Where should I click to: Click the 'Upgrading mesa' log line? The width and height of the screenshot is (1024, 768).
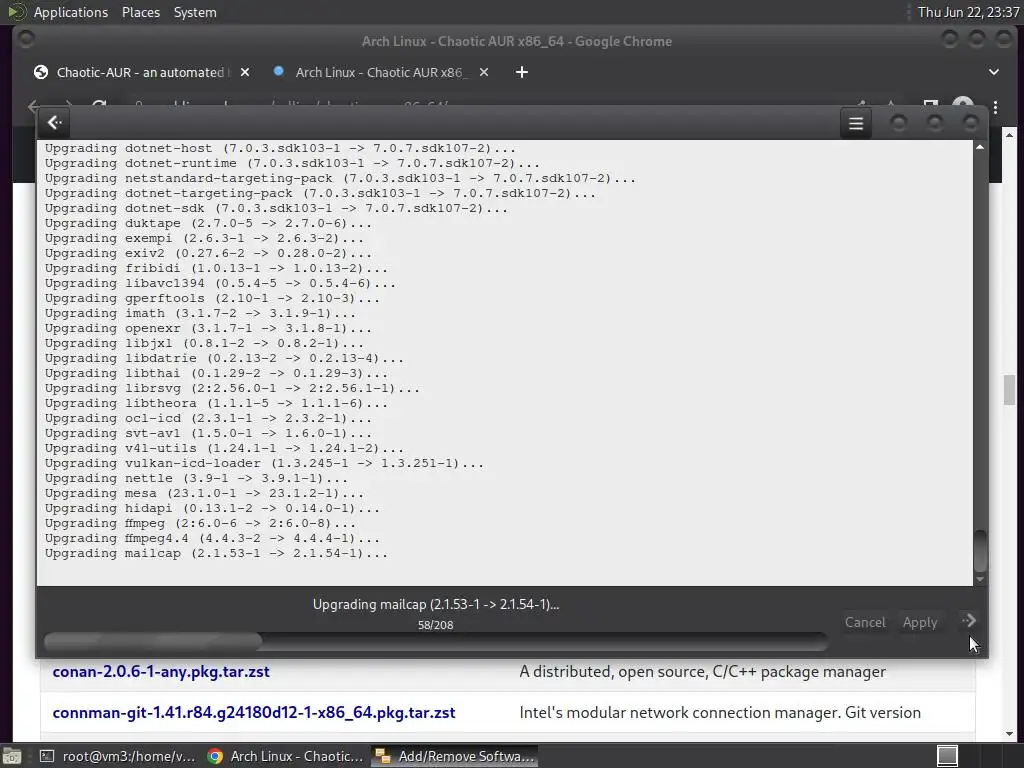click(x=204, y=493)
